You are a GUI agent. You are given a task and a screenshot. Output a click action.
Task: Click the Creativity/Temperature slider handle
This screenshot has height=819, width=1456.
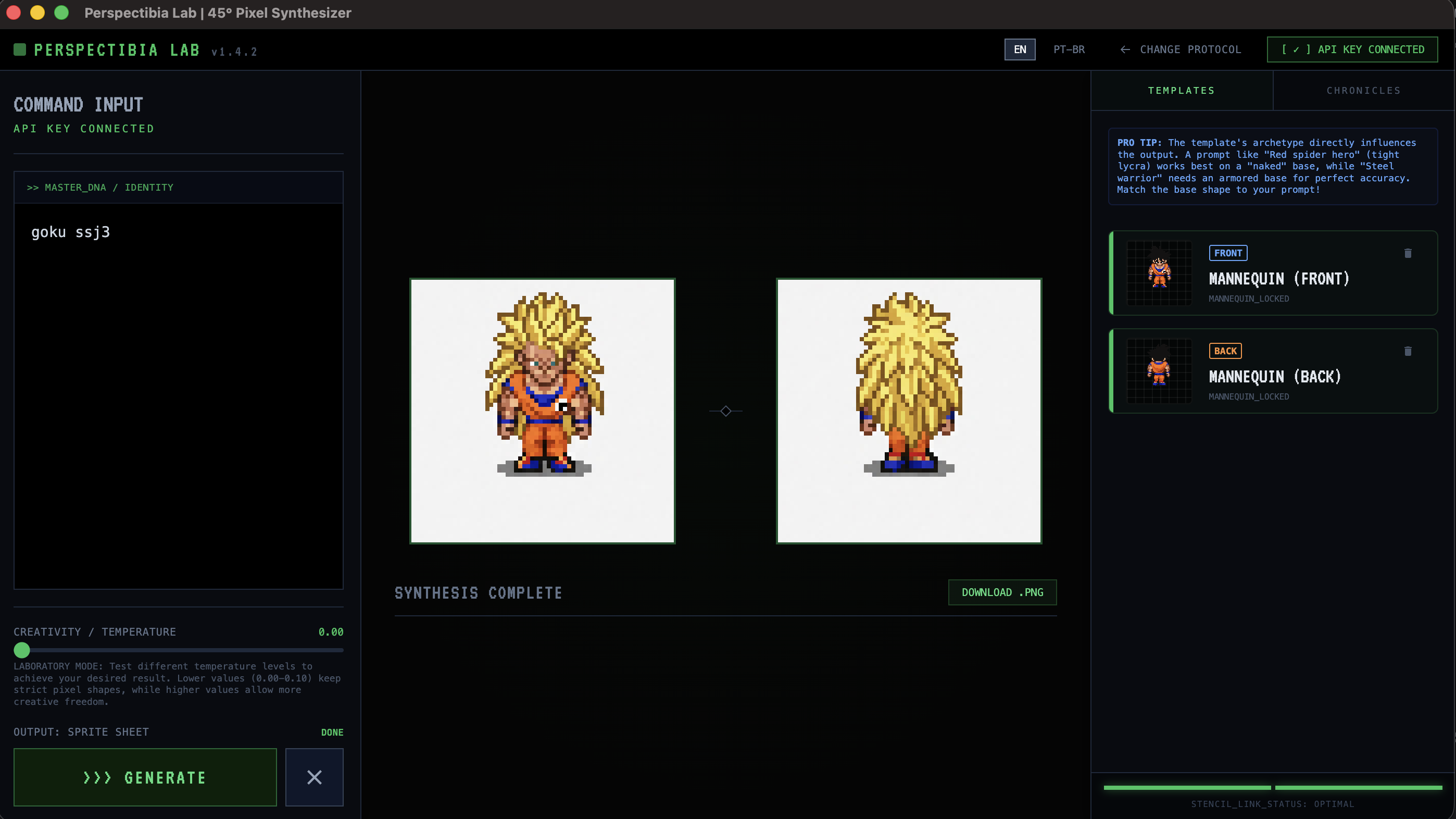click(x=21, y=650)
